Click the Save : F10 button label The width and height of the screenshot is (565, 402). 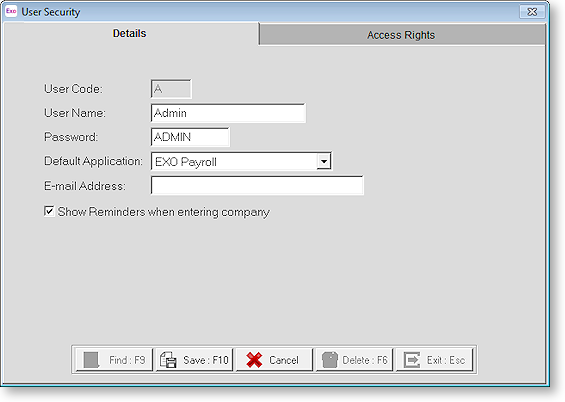[206, 360]
